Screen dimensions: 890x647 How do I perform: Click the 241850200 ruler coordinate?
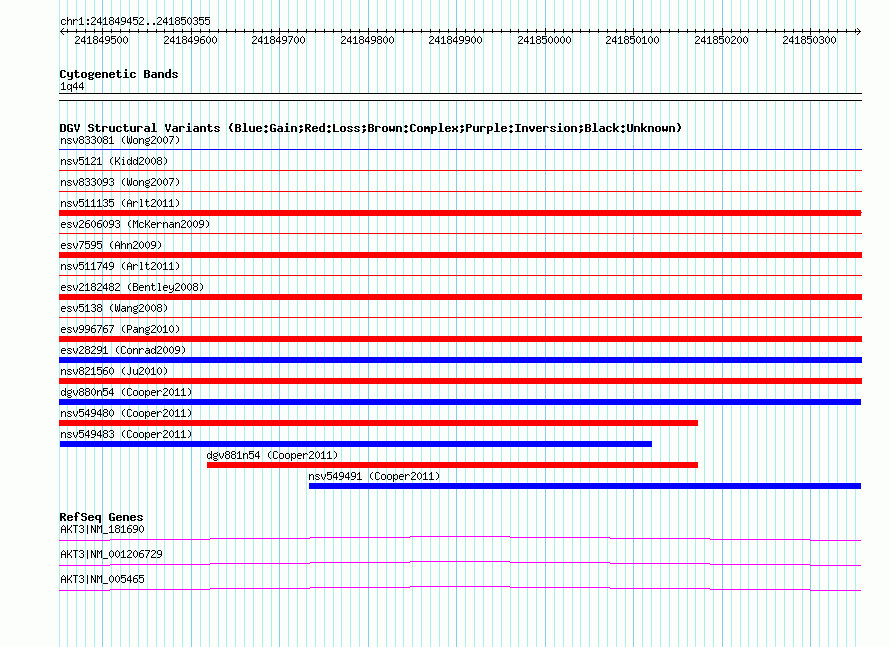pyautogui.click(x=721, y=40)
